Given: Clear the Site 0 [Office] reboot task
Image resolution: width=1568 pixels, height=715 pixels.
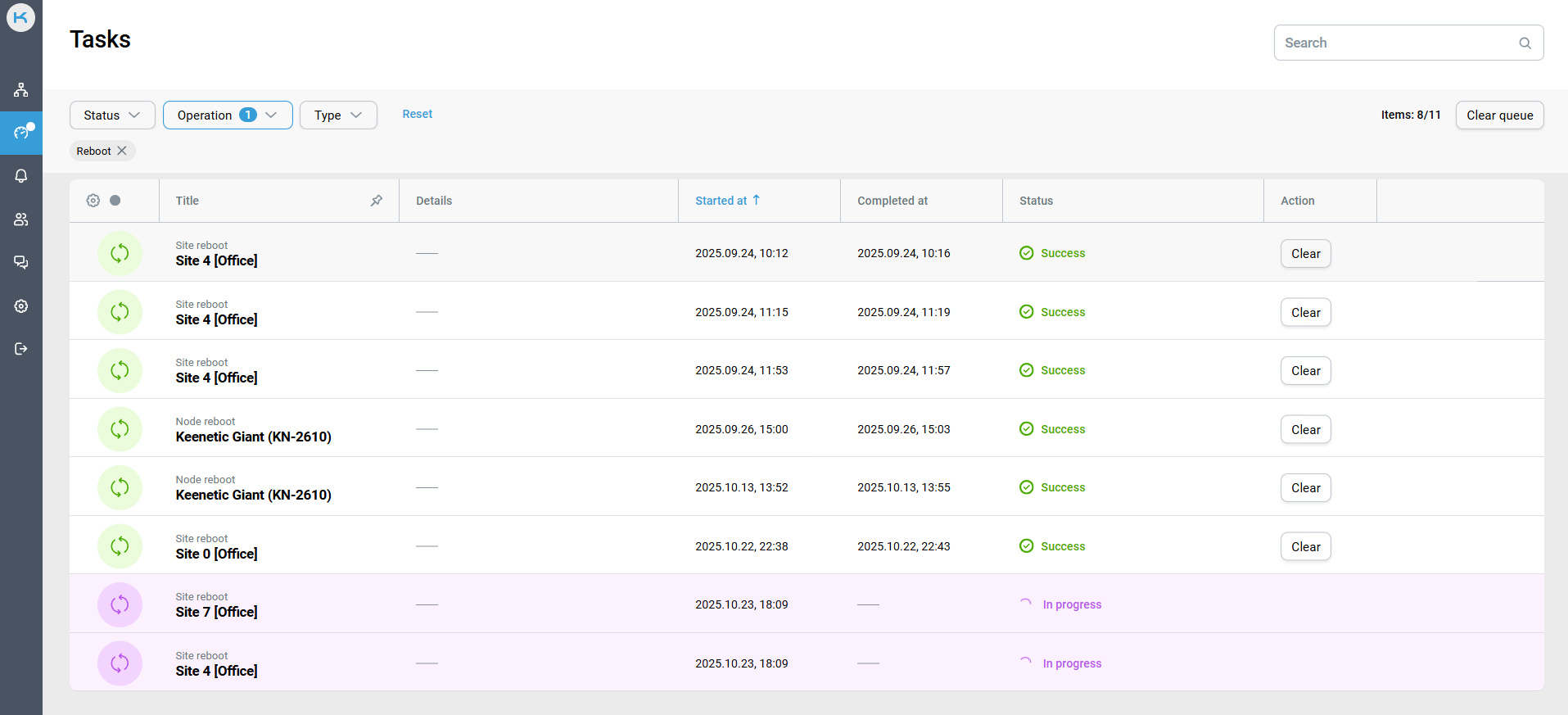Looking at the screenshot, I should point(1305,546).
